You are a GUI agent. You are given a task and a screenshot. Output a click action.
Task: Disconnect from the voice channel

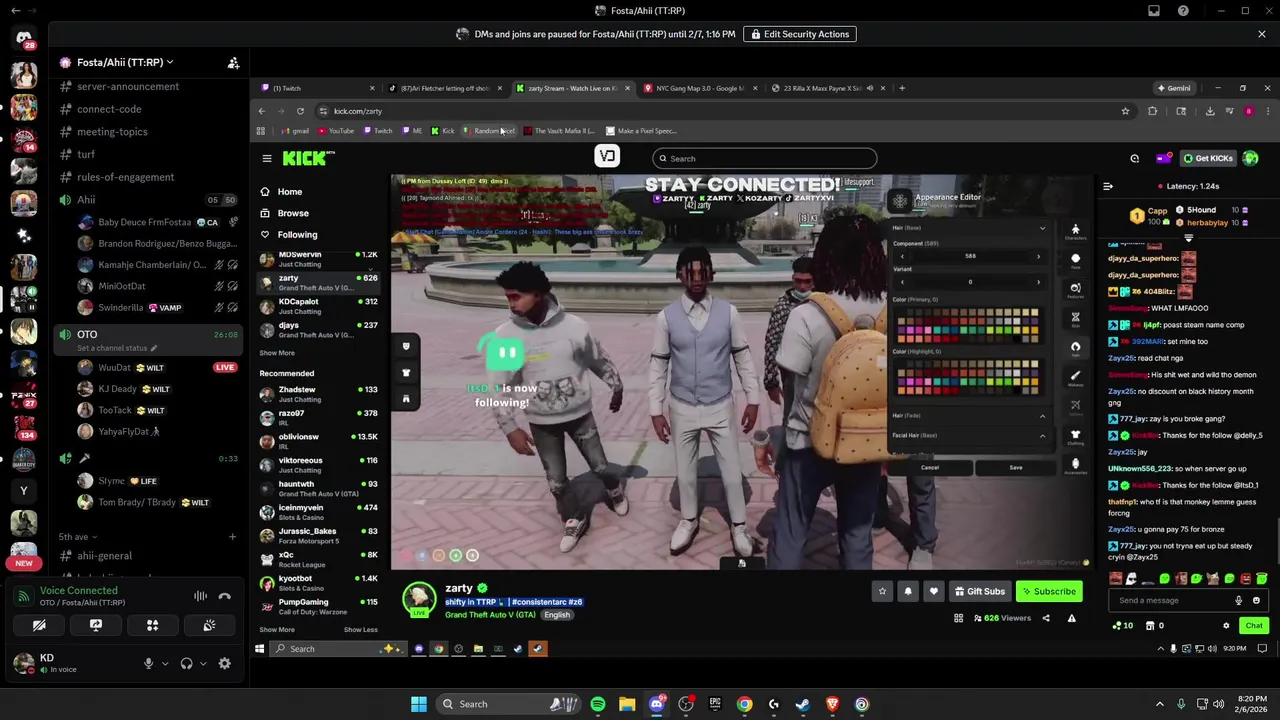pyautogui.click(x=225, y=596)
